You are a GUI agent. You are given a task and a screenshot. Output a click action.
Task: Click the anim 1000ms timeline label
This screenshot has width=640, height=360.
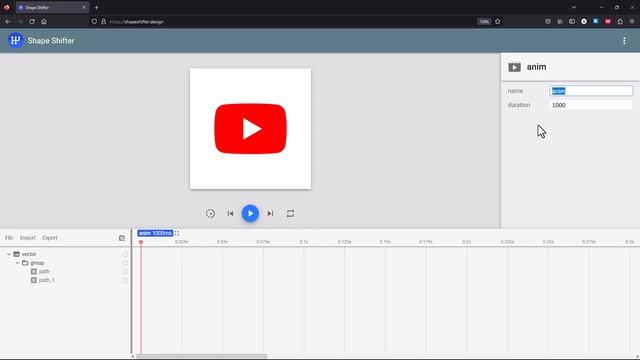[155, 233]
